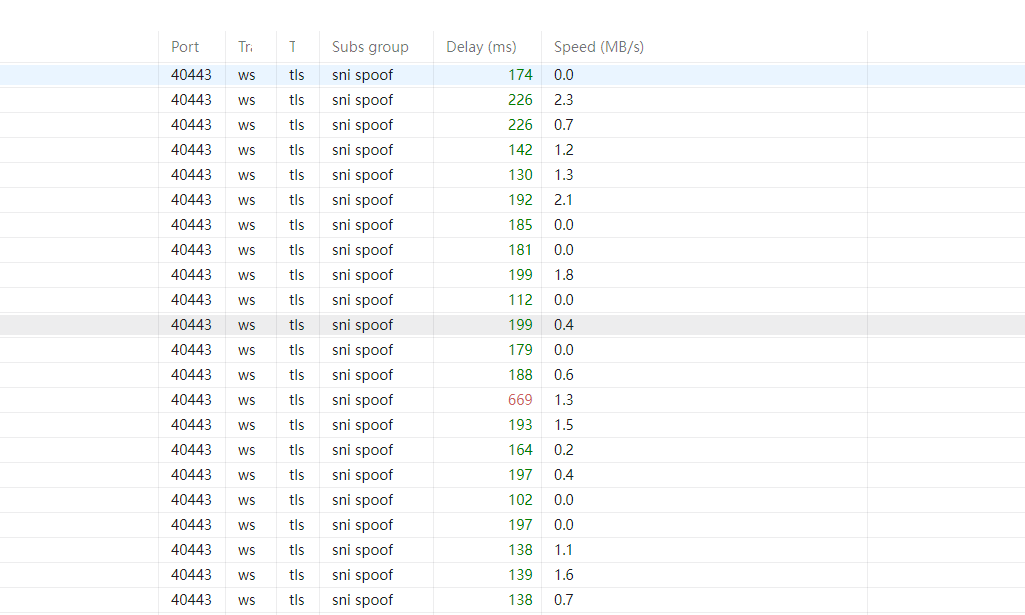The image size is (1025, 615).
Task: Select the delay value 188
Action: [x=520, y=375]
